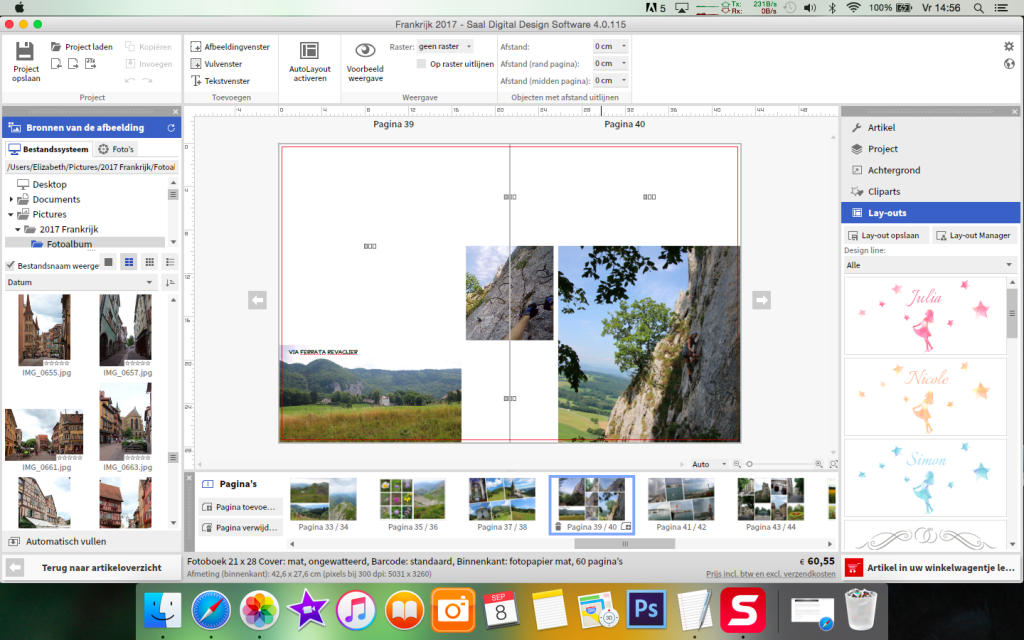Screen dimensions: 1024x640
Task: Collapse the 2017 Frankrijk folder
Action: (18, 230)
